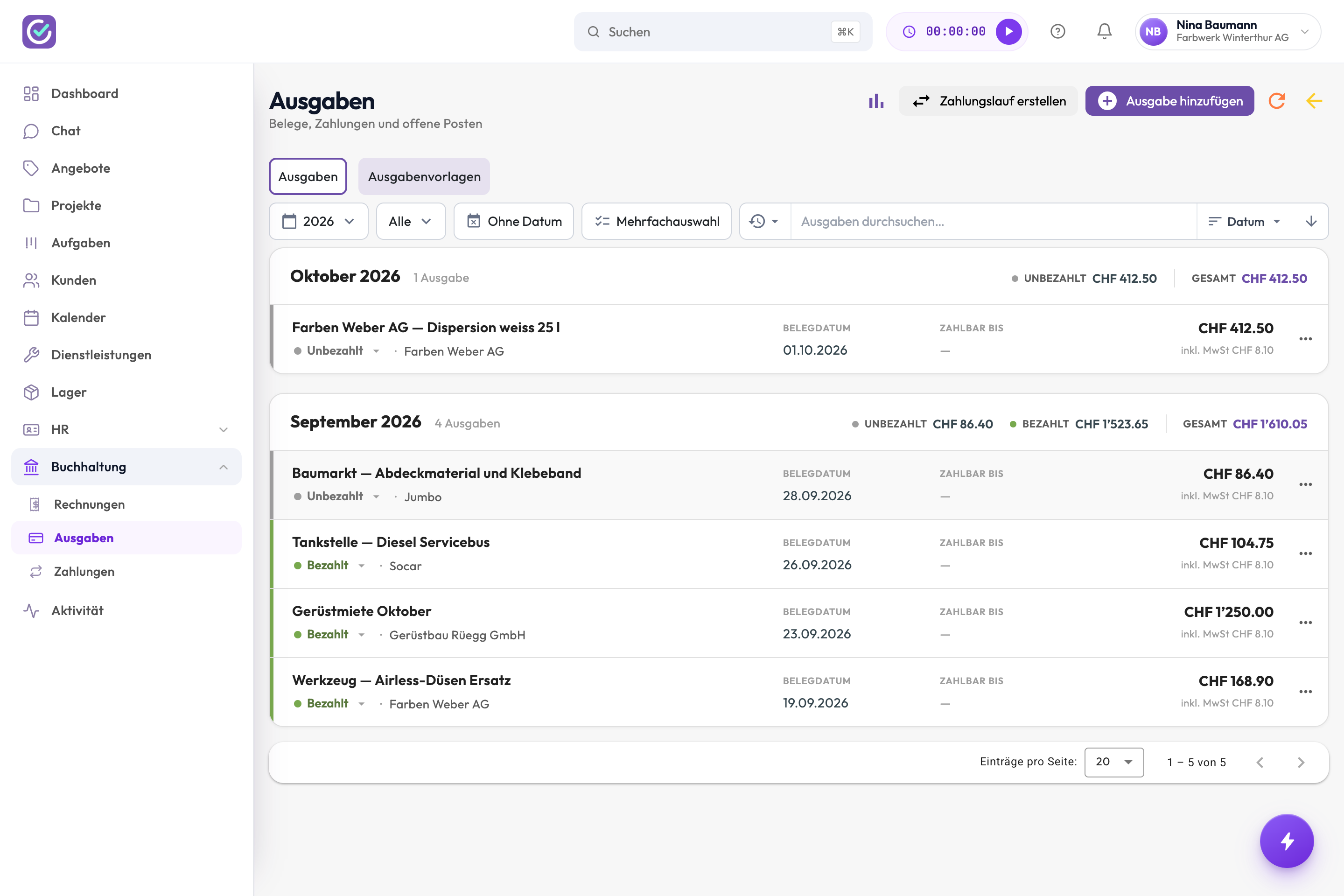The image size is (1344, 896).
Task: Go back using the yellow arrow icon
Action: point(1314,101)
